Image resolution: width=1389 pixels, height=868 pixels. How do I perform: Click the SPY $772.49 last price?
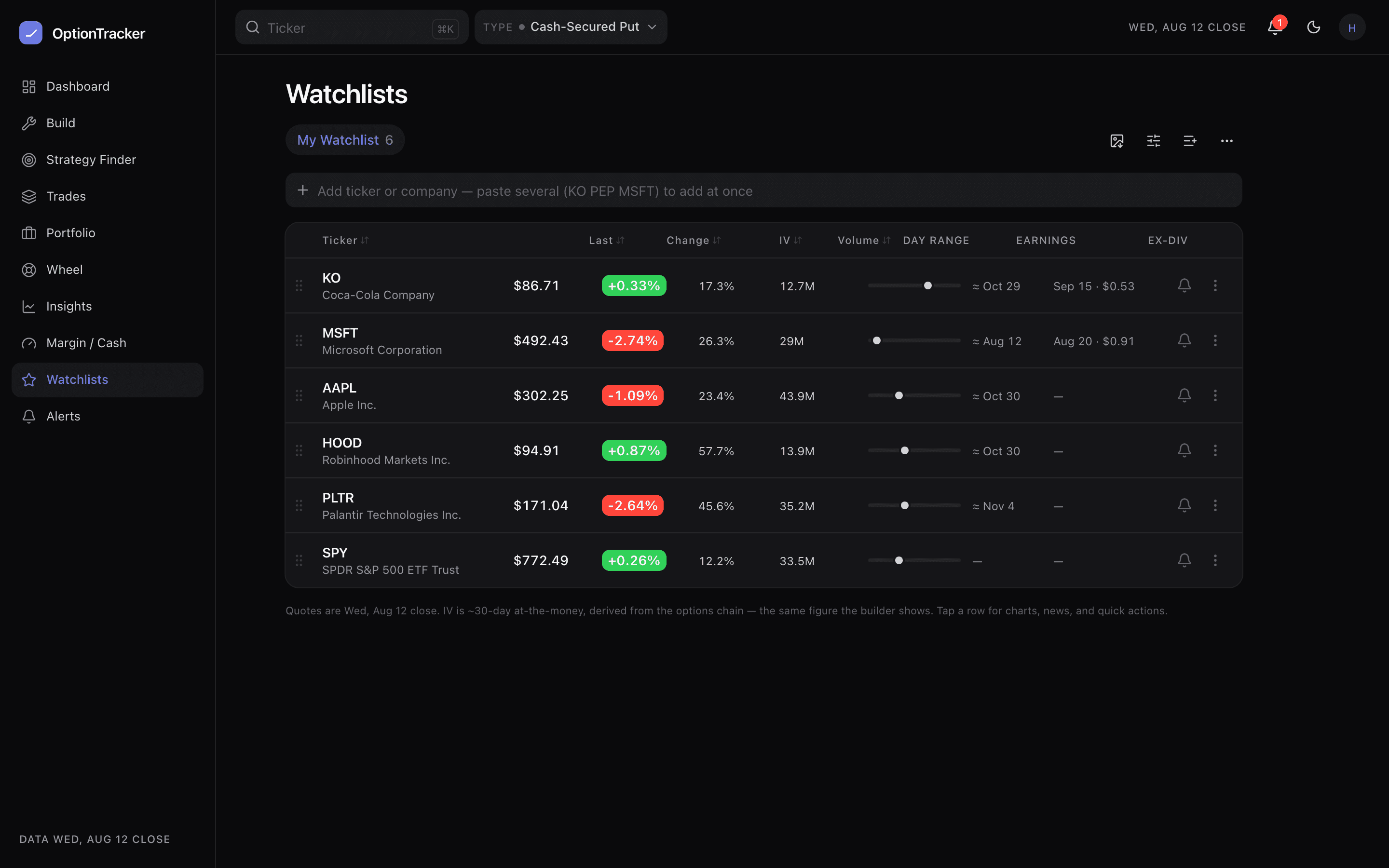pyautogui.click(x=541, y=560)
